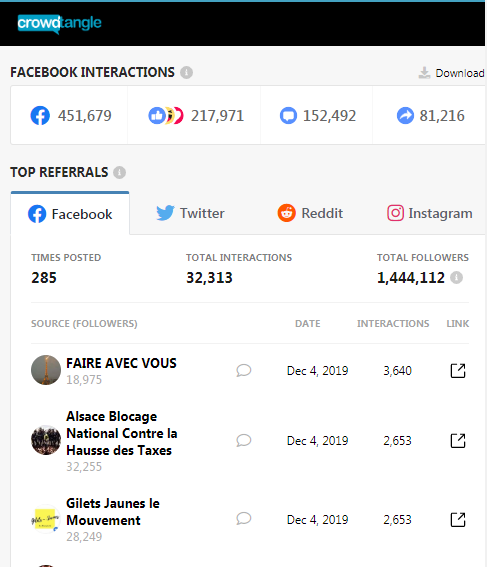Screen dimensions: 487x567
Task: Click Total Followers info icon
Action: [x=456, y=278]
